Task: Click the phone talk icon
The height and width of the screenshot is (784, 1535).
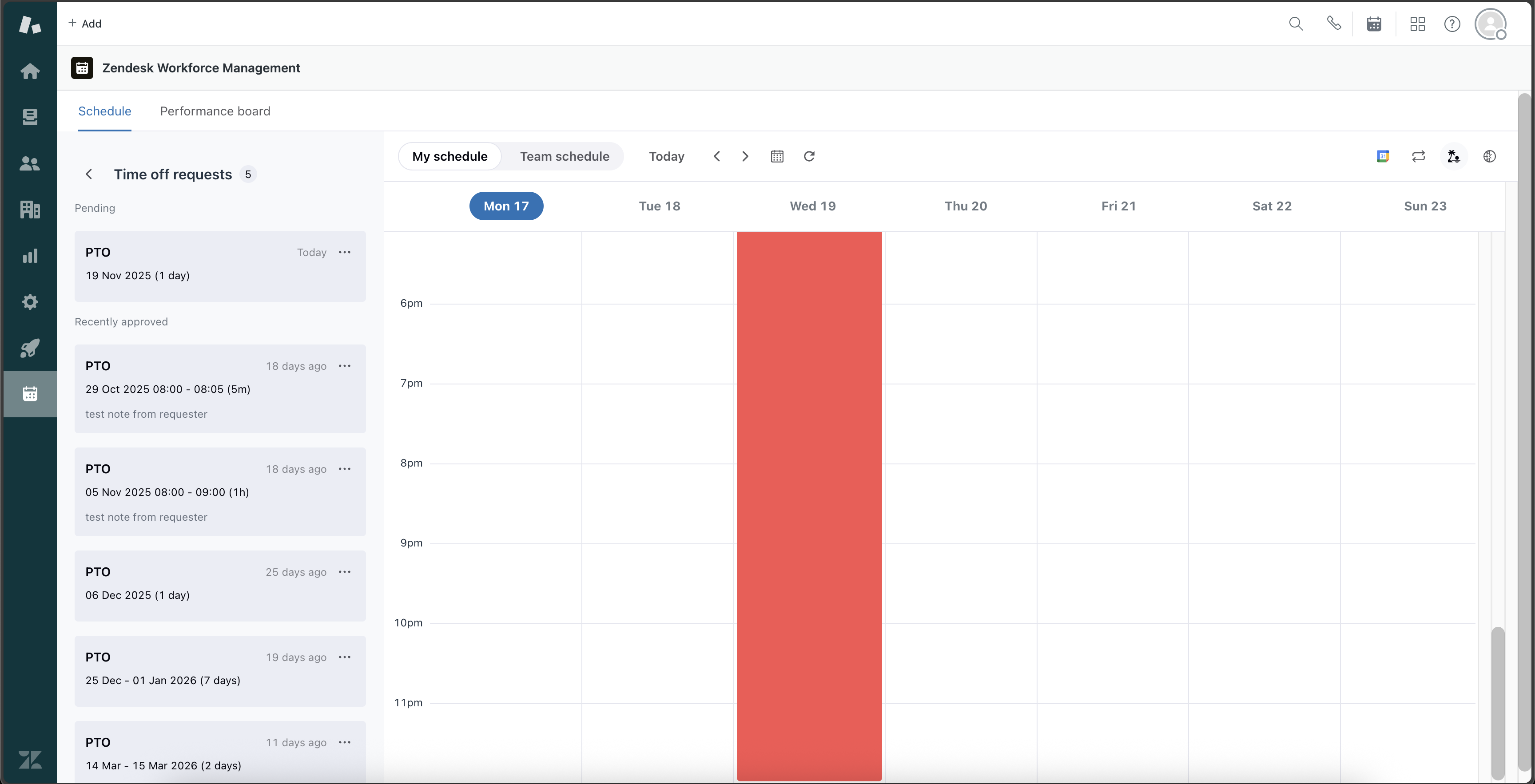Action: click(x=1334, y=24)
